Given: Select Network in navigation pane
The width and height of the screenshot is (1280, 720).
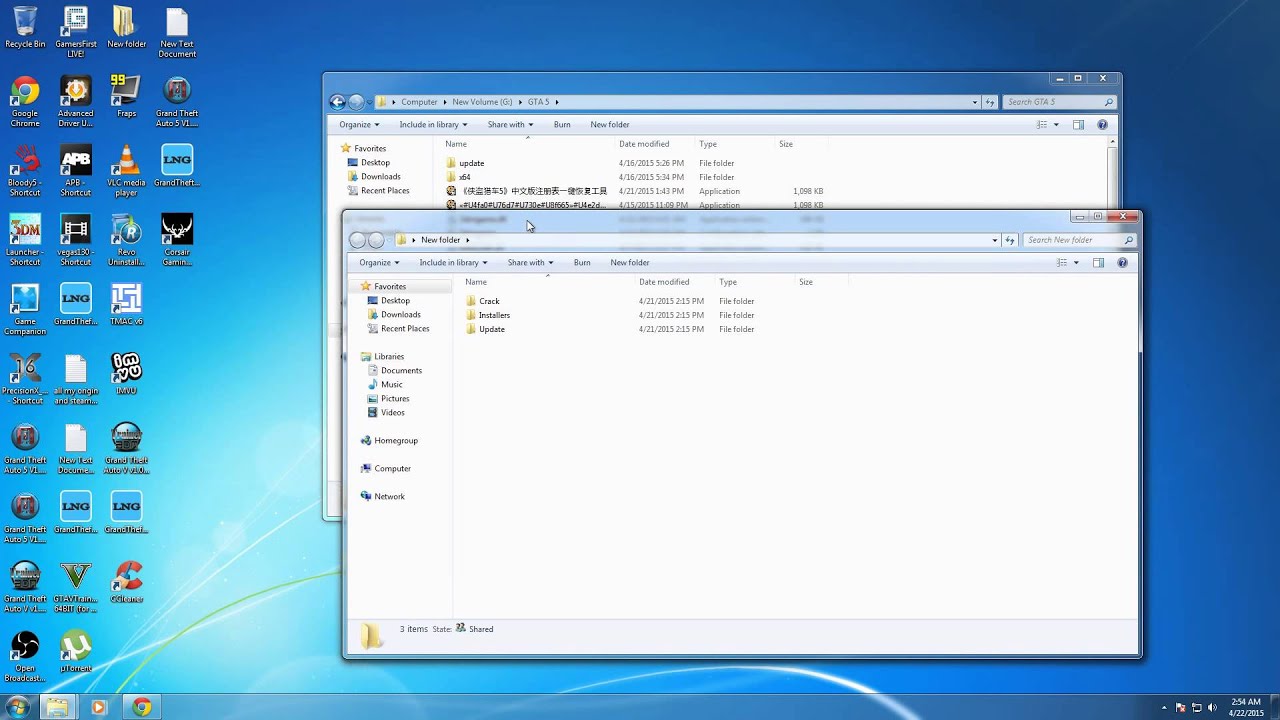Looking at the screenshot, I should [x=389, y=497].
